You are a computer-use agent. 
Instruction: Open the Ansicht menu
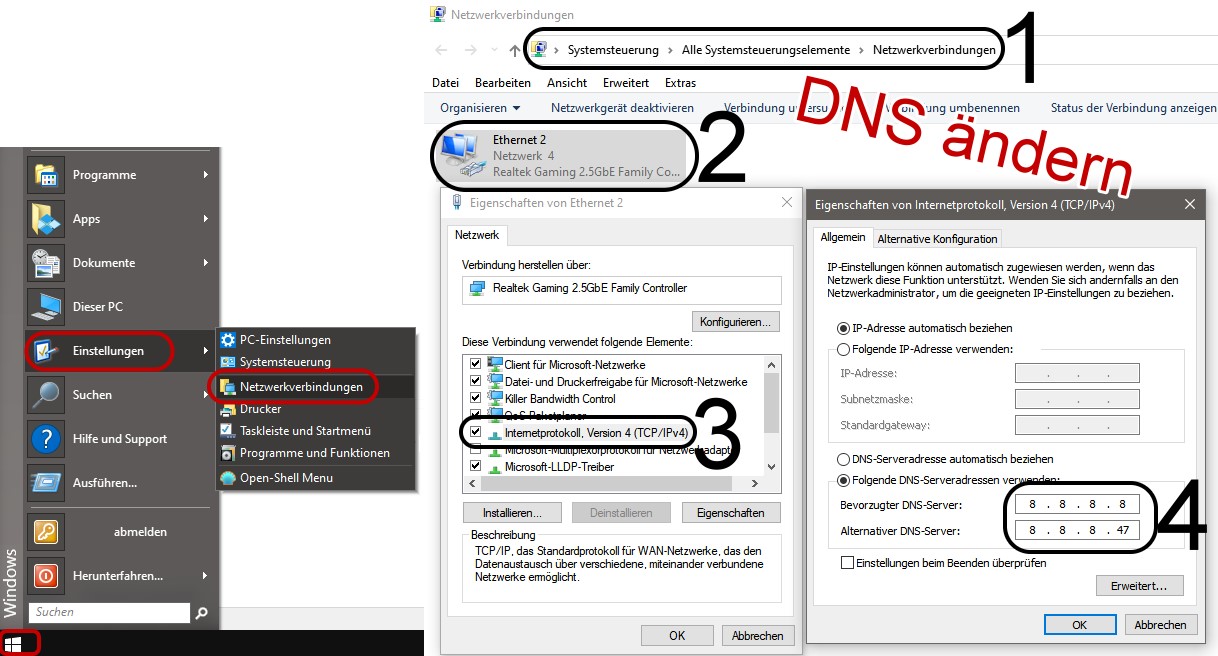[567, 83]
